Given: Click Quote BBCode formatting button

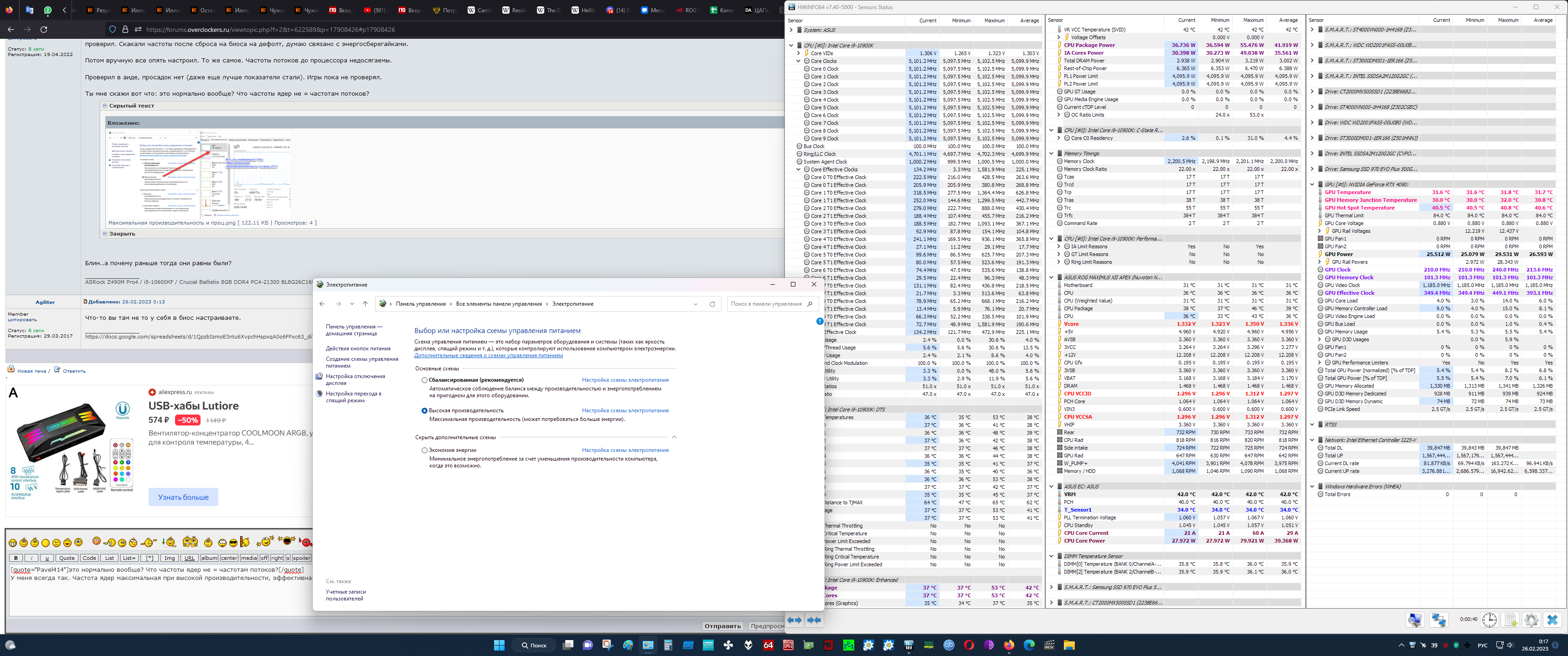Looking at the screenshot, I should click(x=67, y=558).
